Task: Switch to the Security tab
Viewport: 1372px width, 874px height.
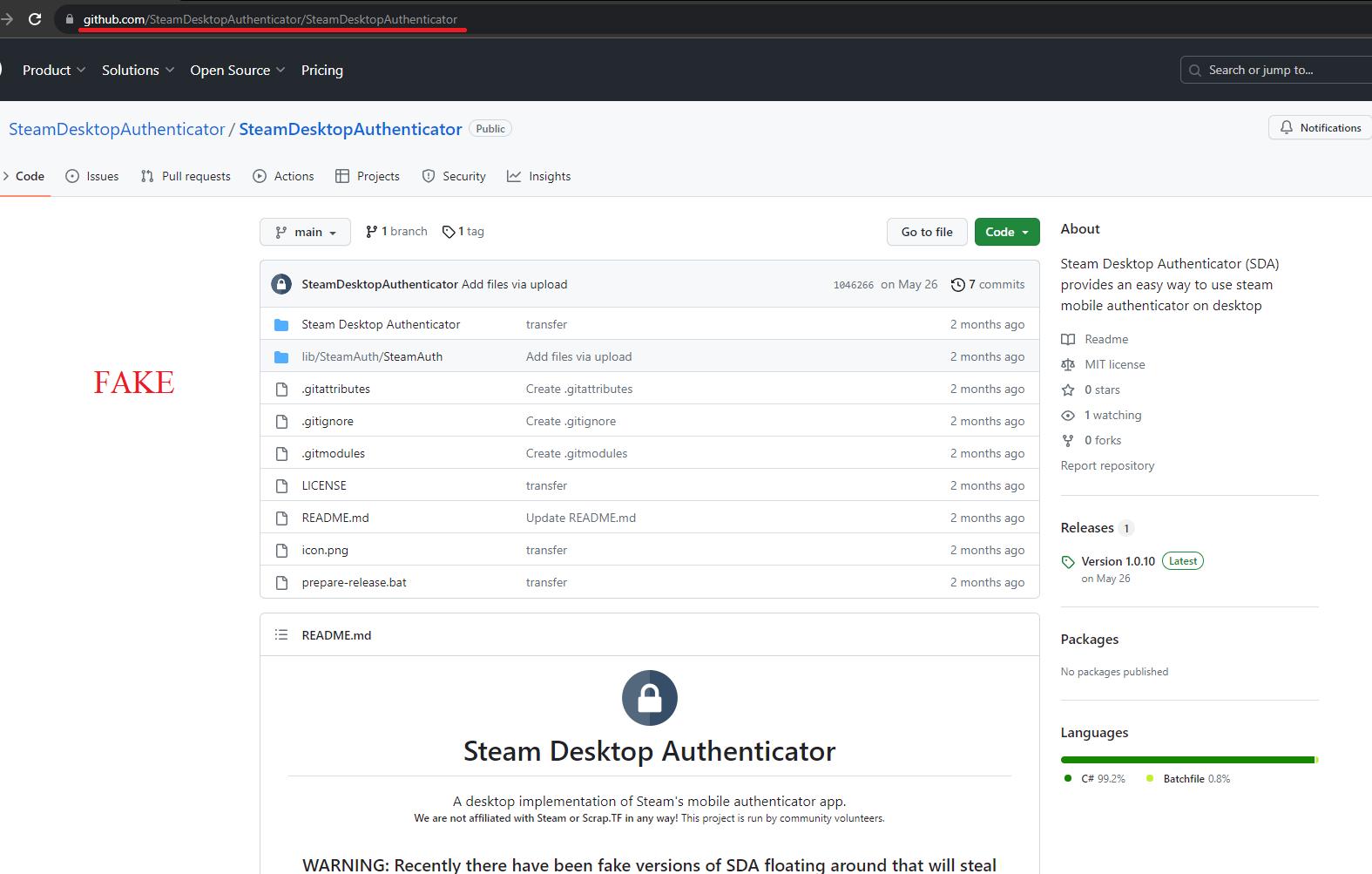Action: pyautogui.click(x=454, y=176)
